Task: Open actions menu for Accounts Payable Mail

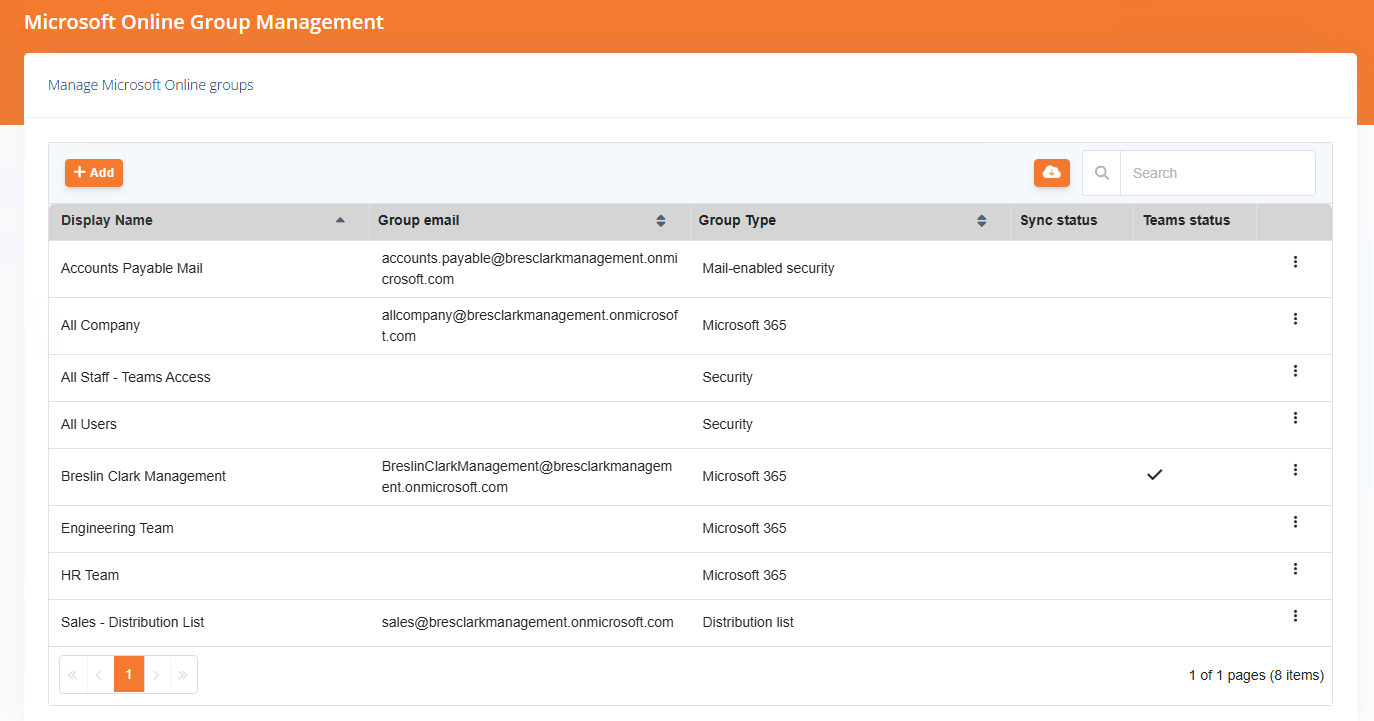Action: pos(1295,262)
